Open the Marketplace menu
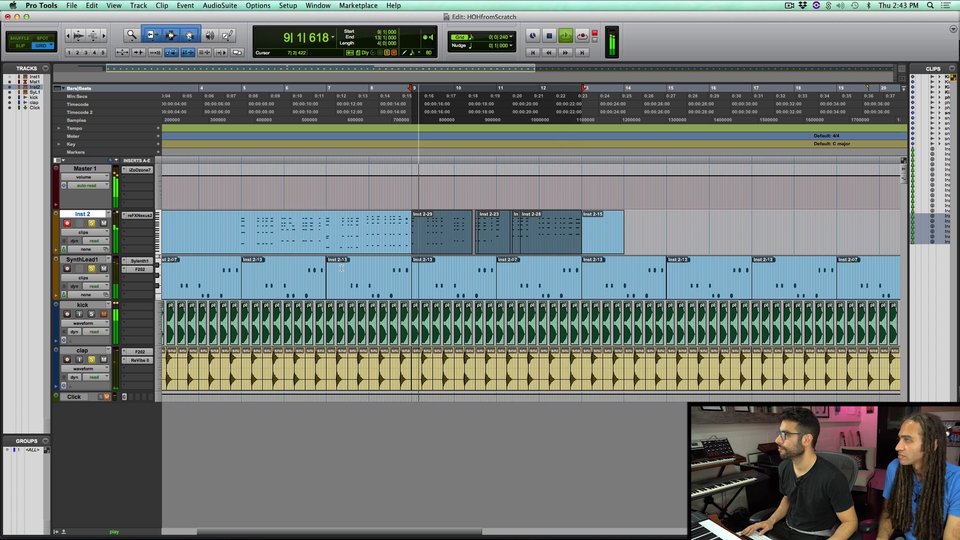The width and height of the screenshot is (960, 540). pyautogui.click(x=358, y=5)
